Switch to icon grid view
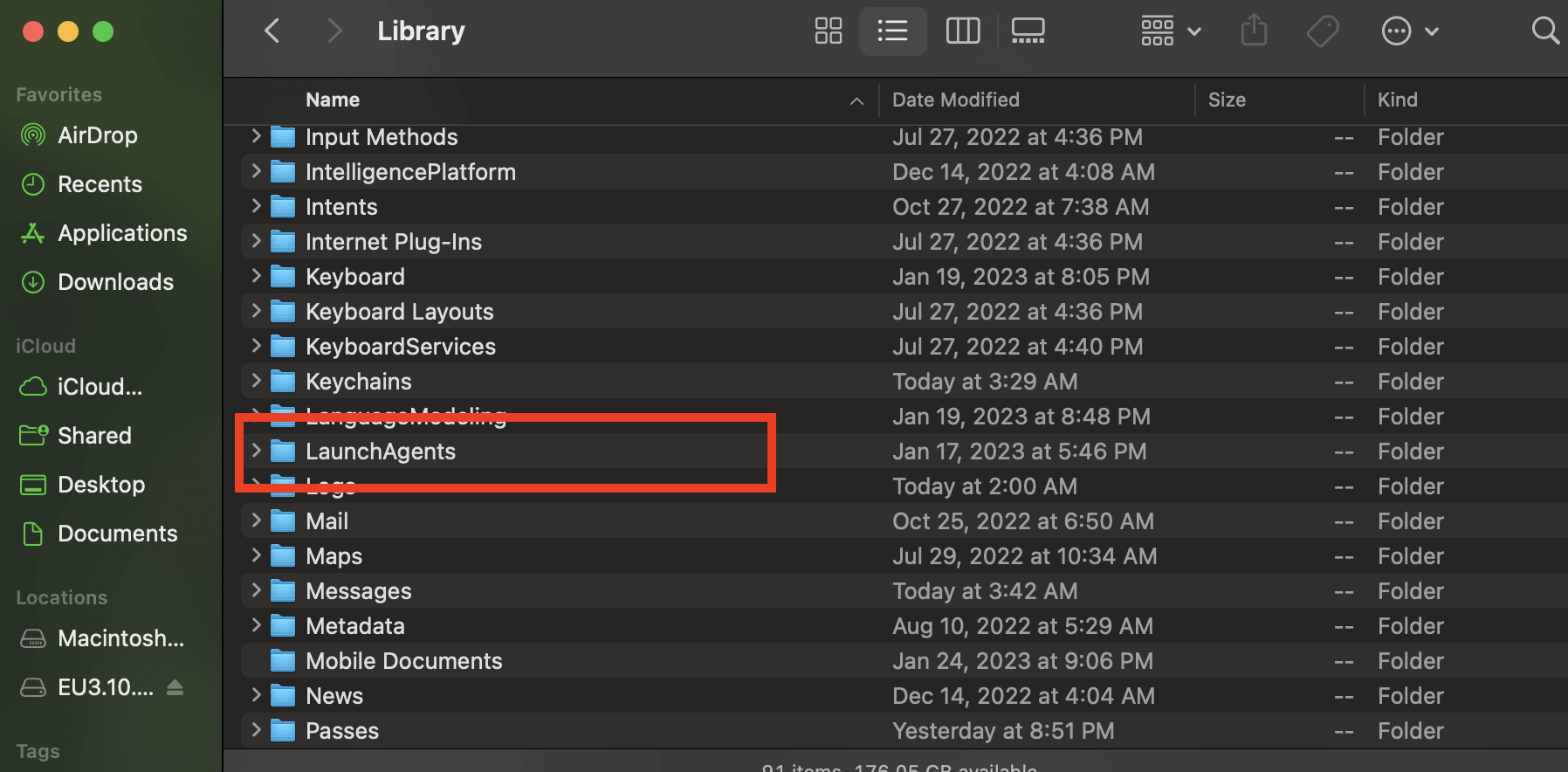This screenshot has height=772, width=1568. point(828,31)
